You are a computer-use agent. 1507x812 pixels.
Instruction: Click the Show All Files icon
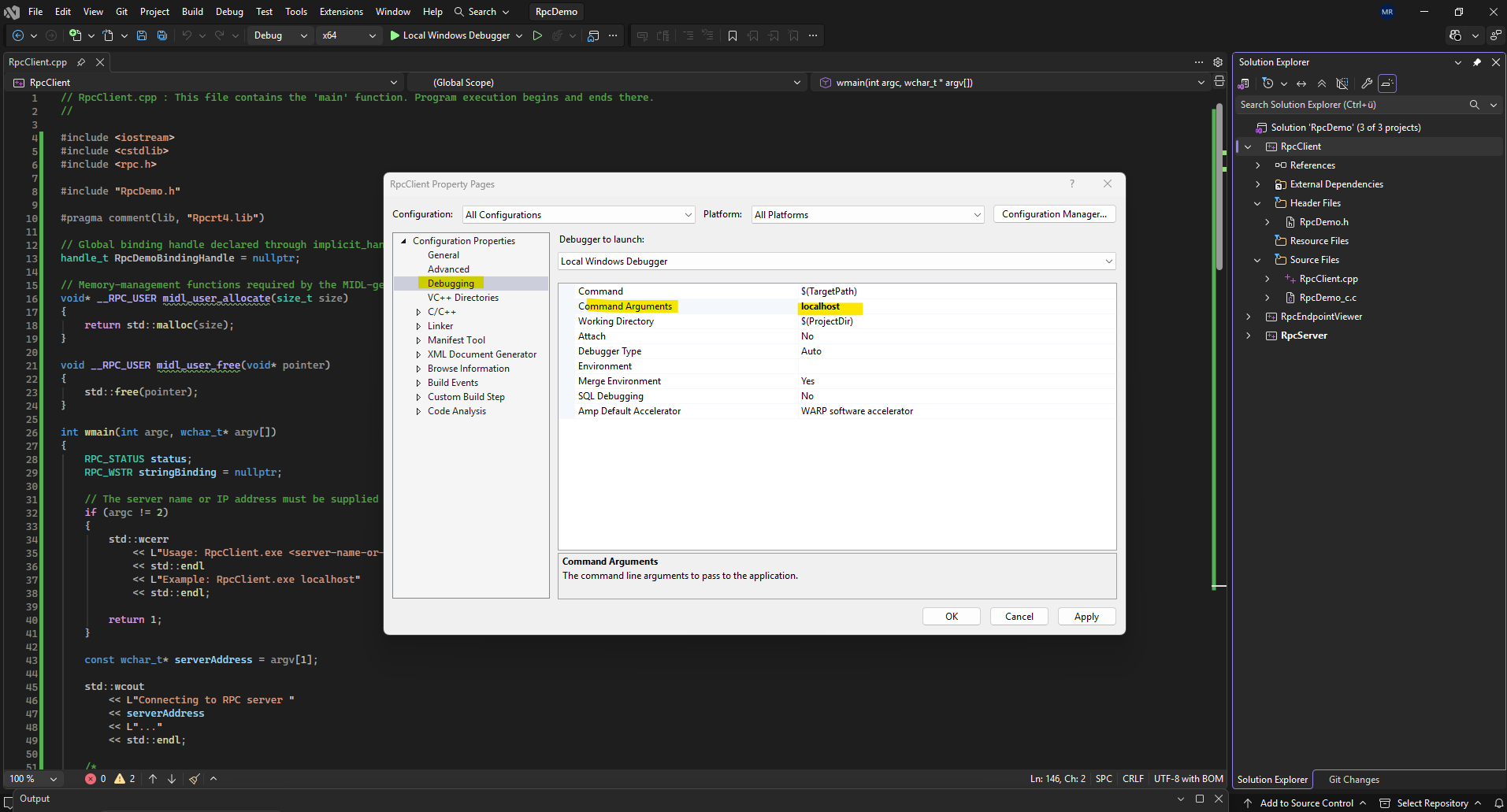point(1342,83)
